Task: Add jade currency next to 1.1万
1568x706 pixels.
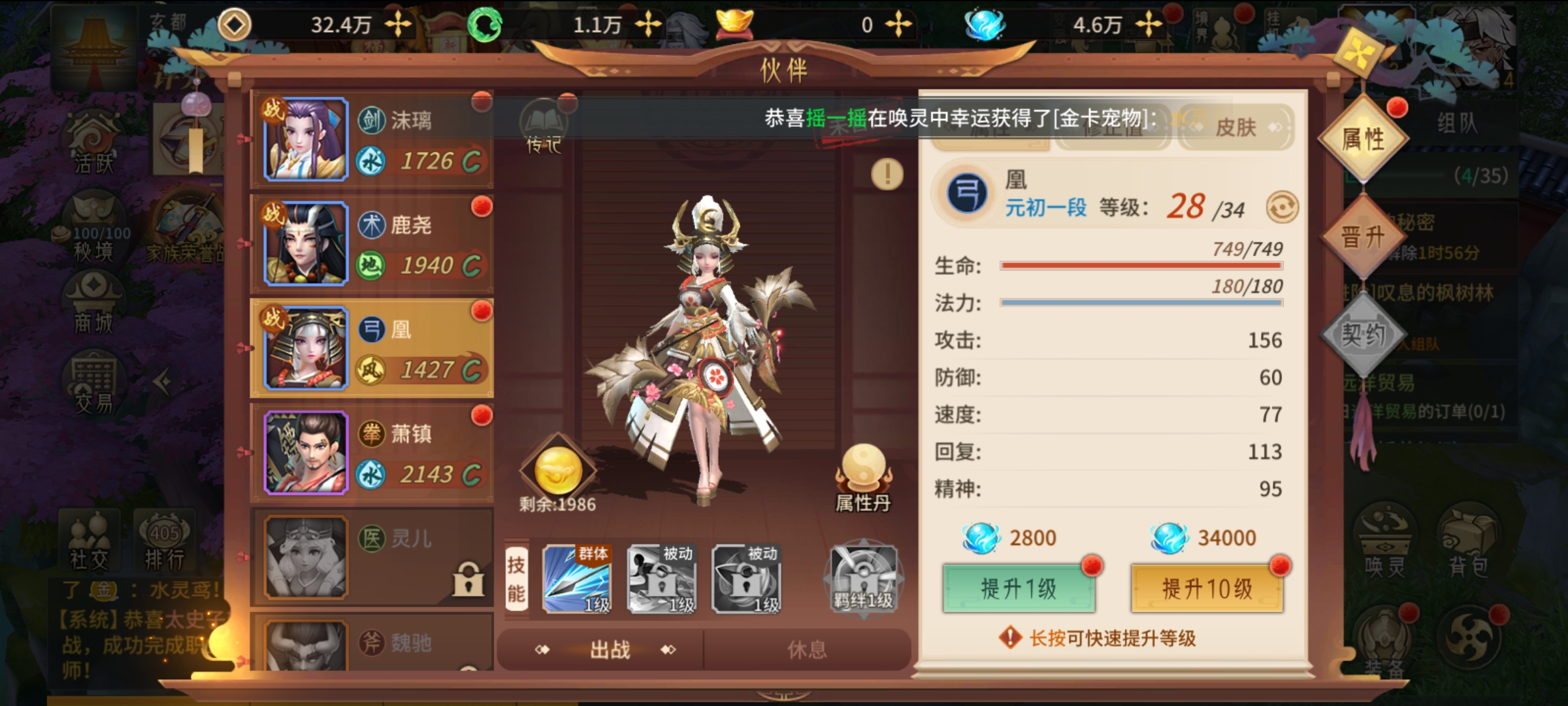Action: (648, 25)
